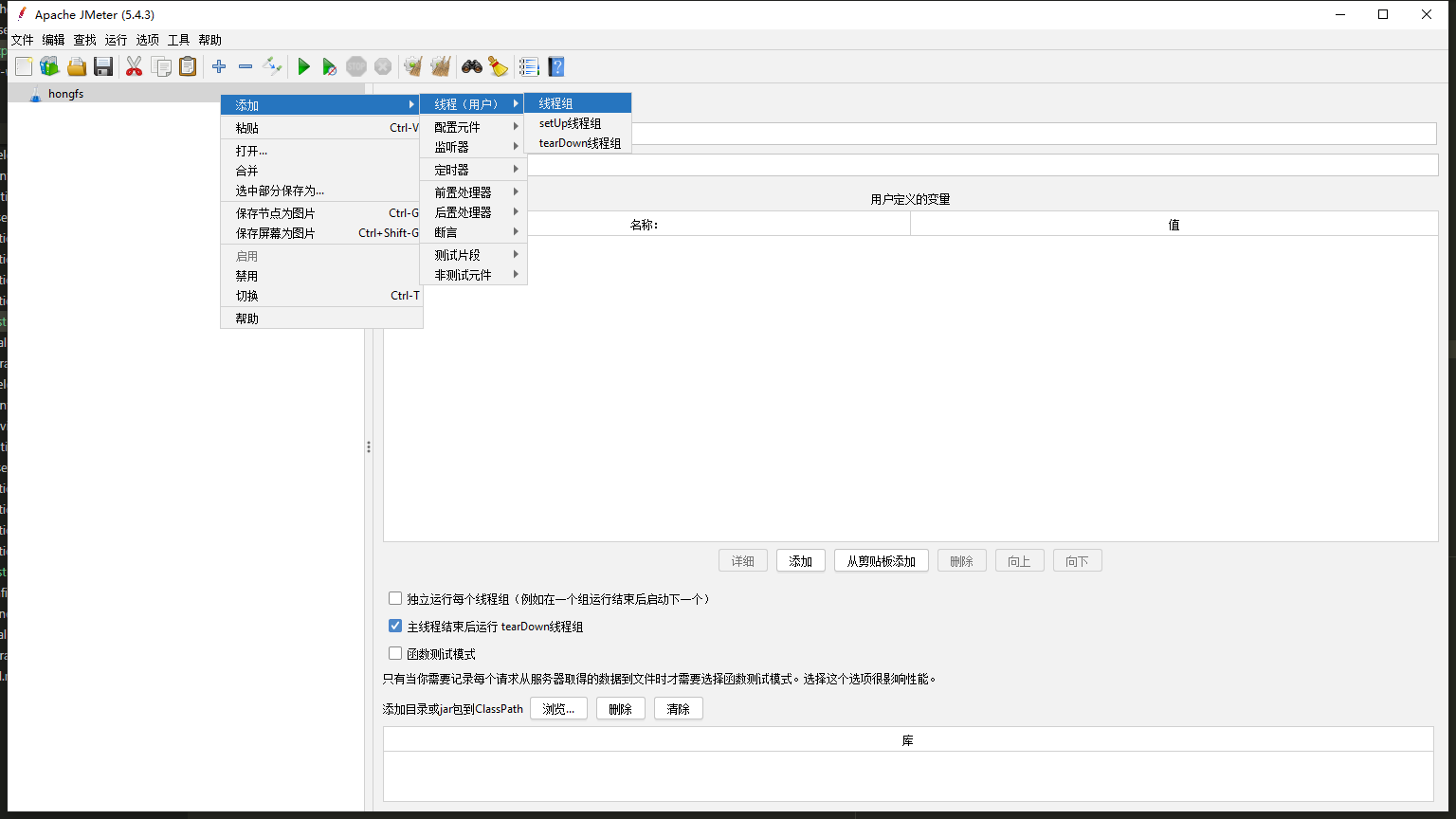Open the 编辑 menu
The height and width of the screenshot is (819, 1456).
(x=53, y=40)
